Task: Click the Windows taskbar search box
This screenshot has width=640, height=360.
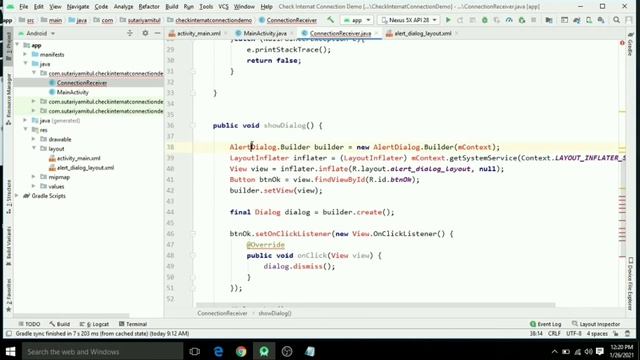Action: (x=102, y=351)
